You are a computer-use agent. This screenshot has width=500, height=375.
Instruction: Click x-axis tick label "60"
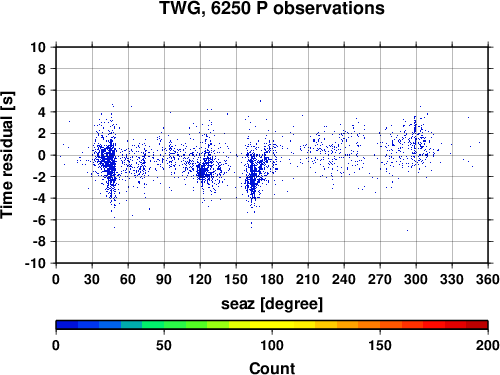[x=128, y=279]
